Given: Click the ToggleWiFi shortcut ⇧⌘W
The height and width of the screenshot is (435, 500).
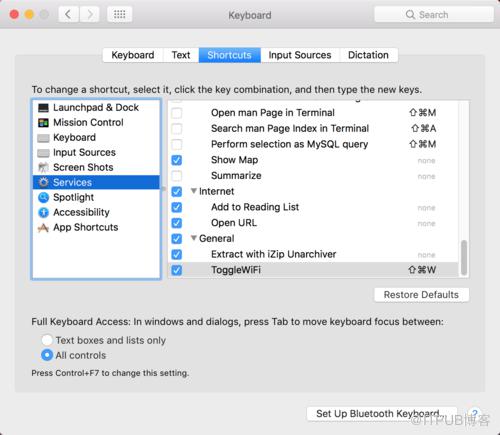Looking at the screenshot, I should [x=422, y=270].
